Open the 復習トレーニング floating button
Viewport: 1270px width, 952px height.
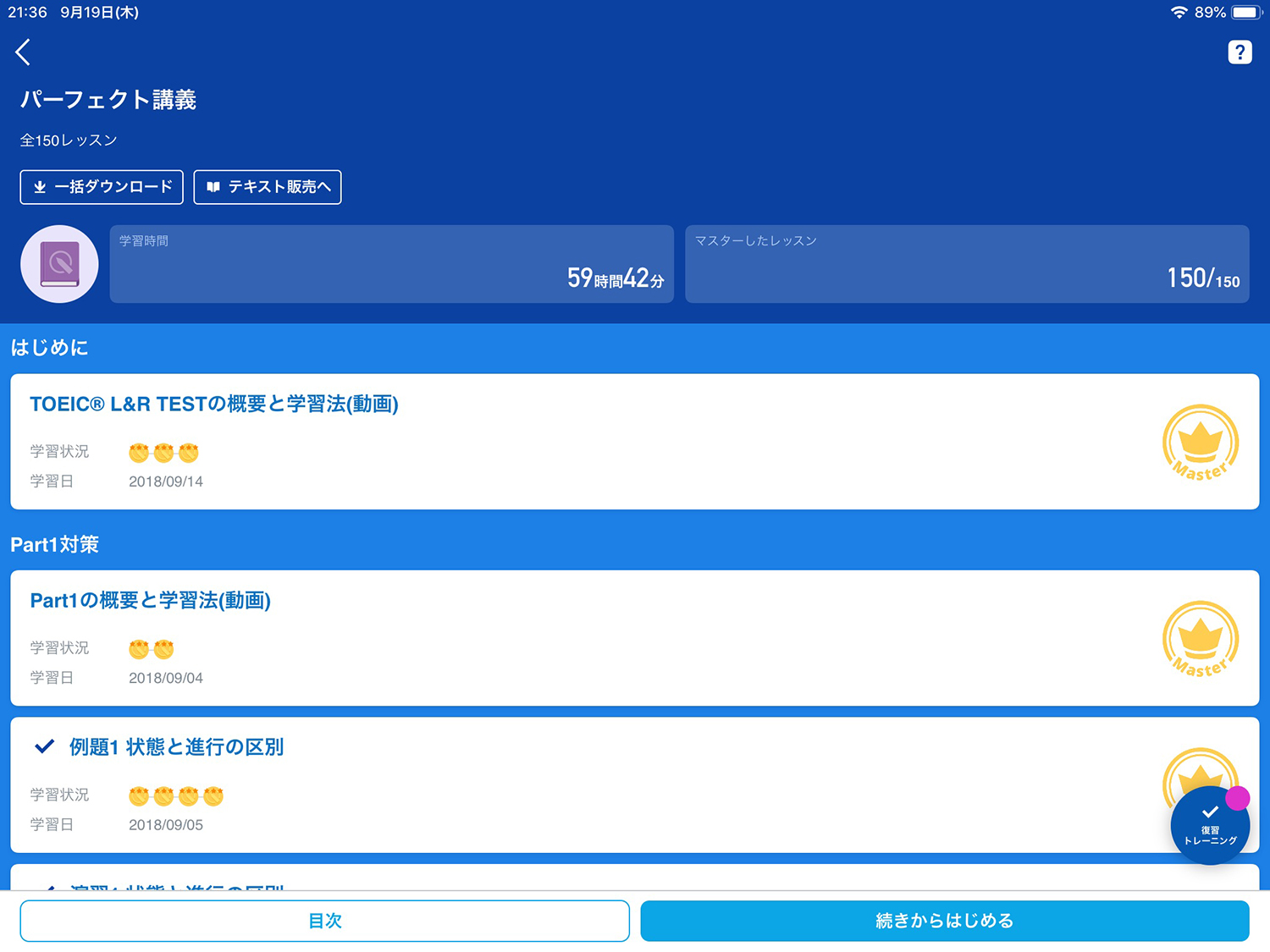coord(1210,826)
